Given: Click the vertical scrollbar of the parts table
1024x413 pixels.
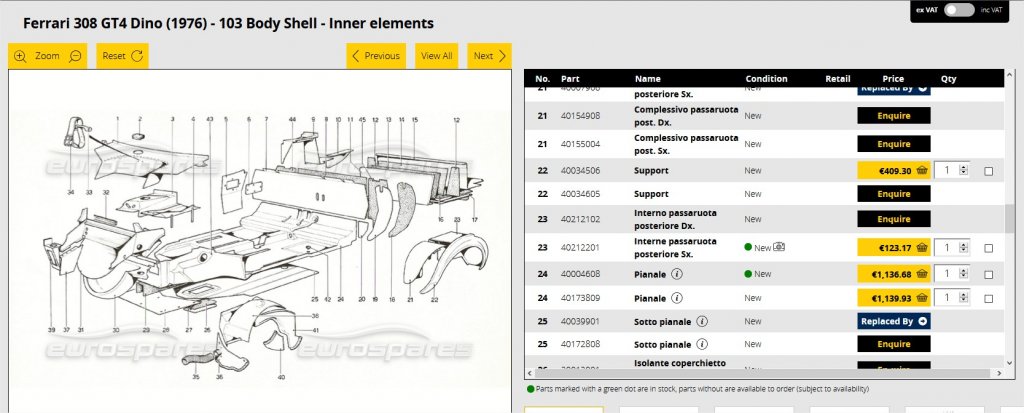Looking at the screenshot, I should click(1010, 218).
